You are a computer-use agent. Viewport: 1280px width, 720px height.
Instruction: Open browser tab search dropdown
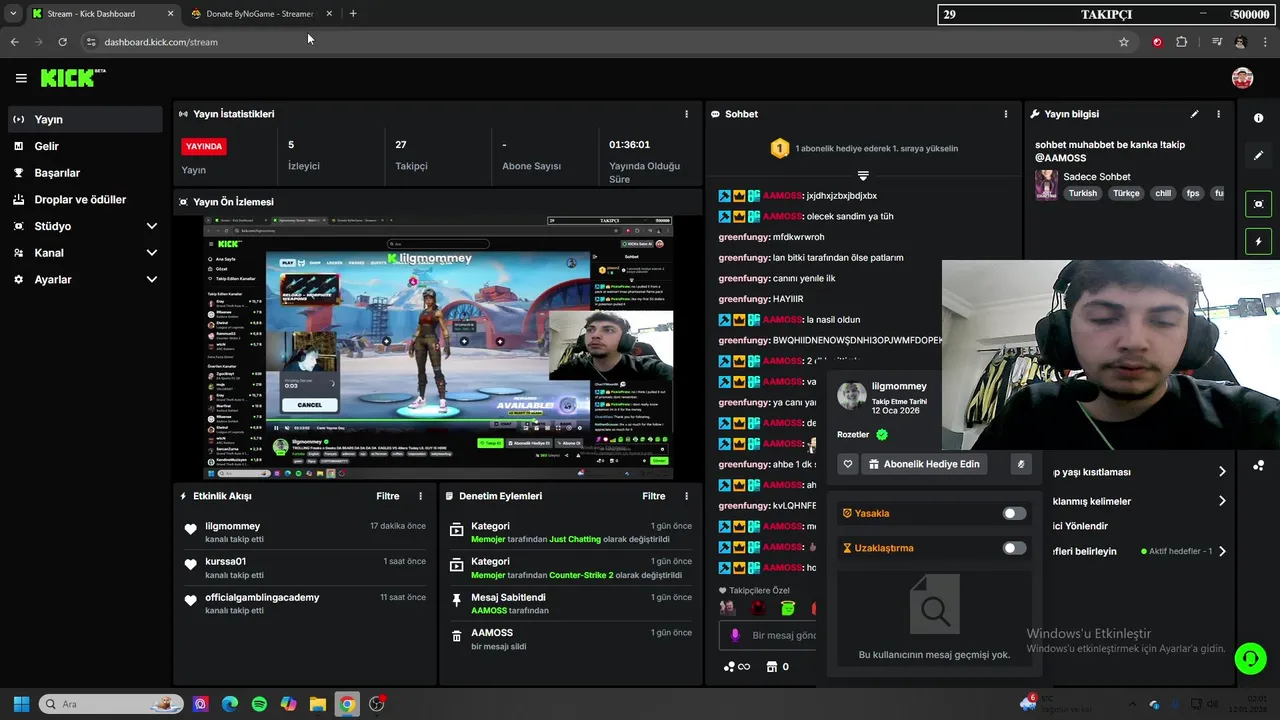pyautogui.click(x=13, y=14)
